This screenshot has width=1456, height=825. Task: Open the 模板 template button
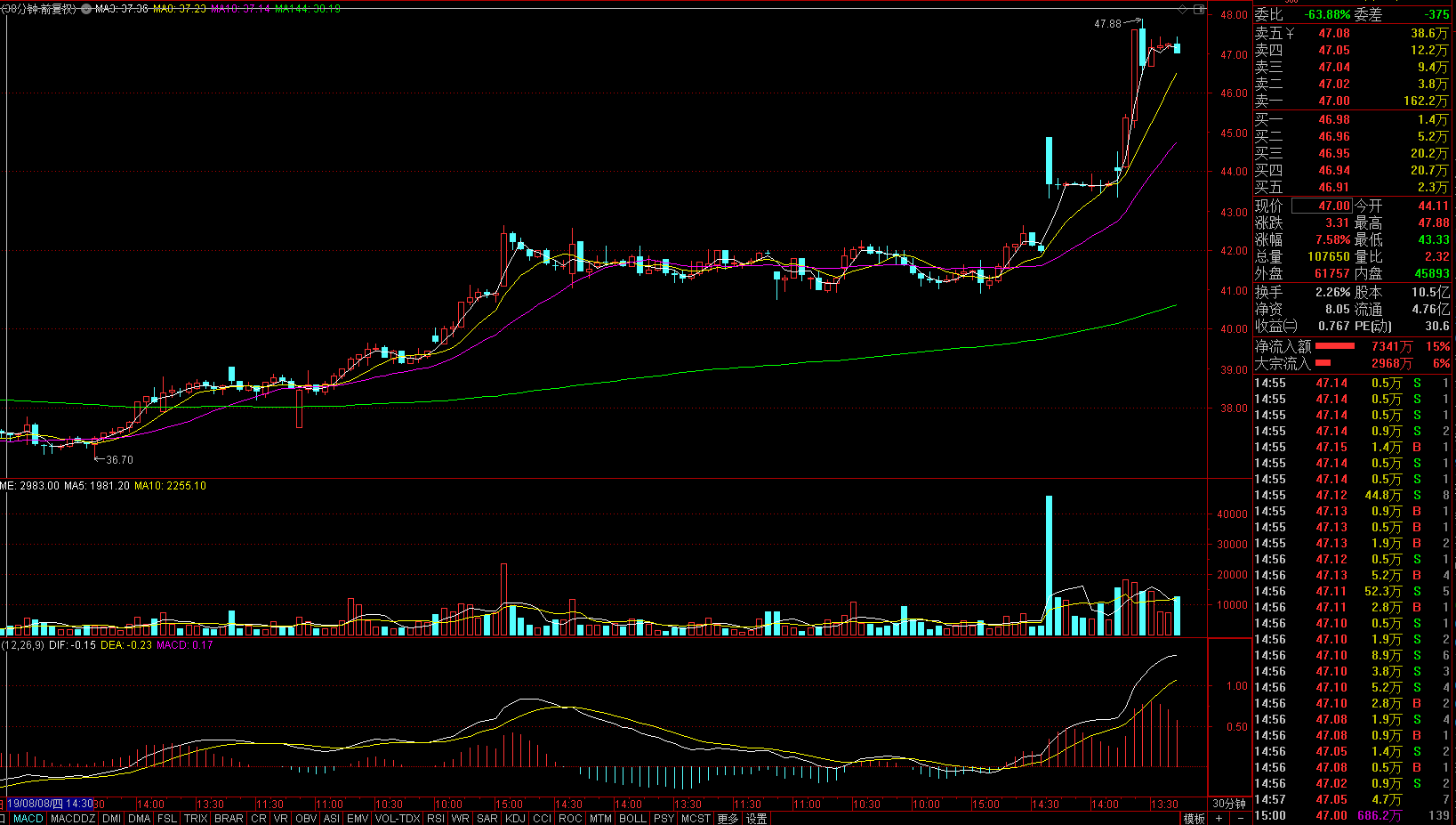tap(1194, 819)
